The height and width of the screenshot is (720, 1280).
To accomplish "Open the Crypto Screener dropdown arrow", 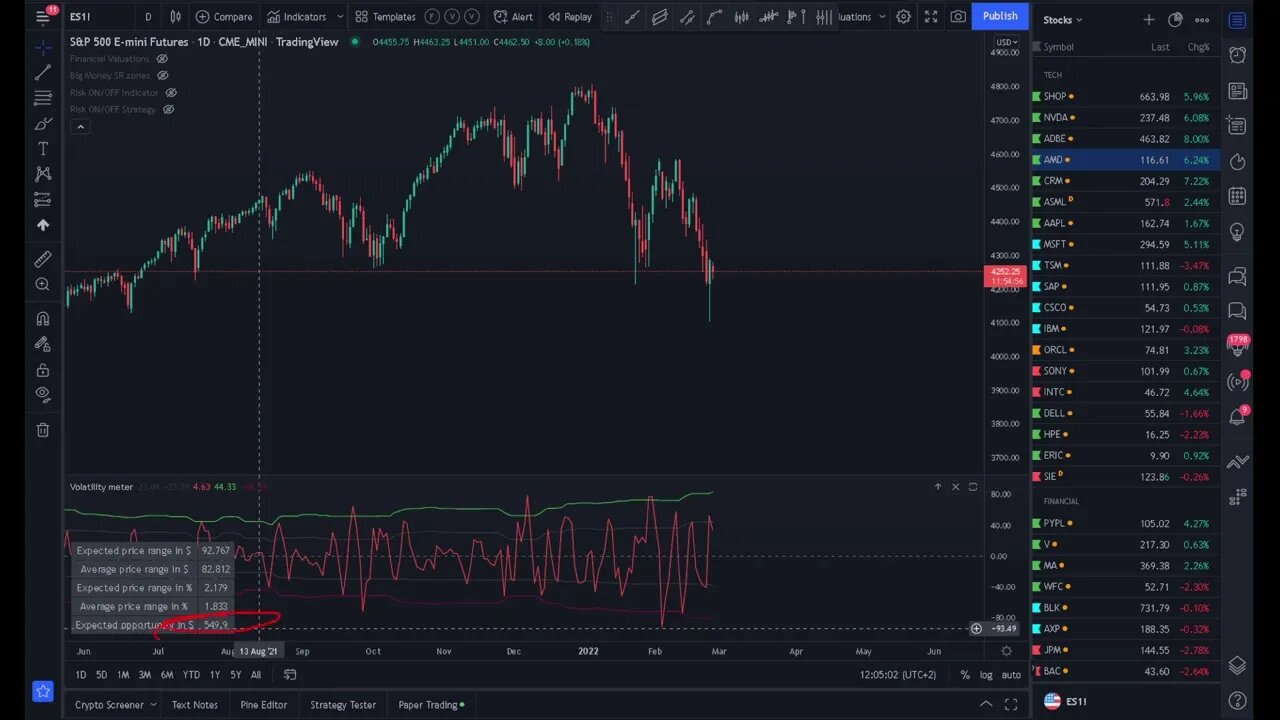I will 153,705.
